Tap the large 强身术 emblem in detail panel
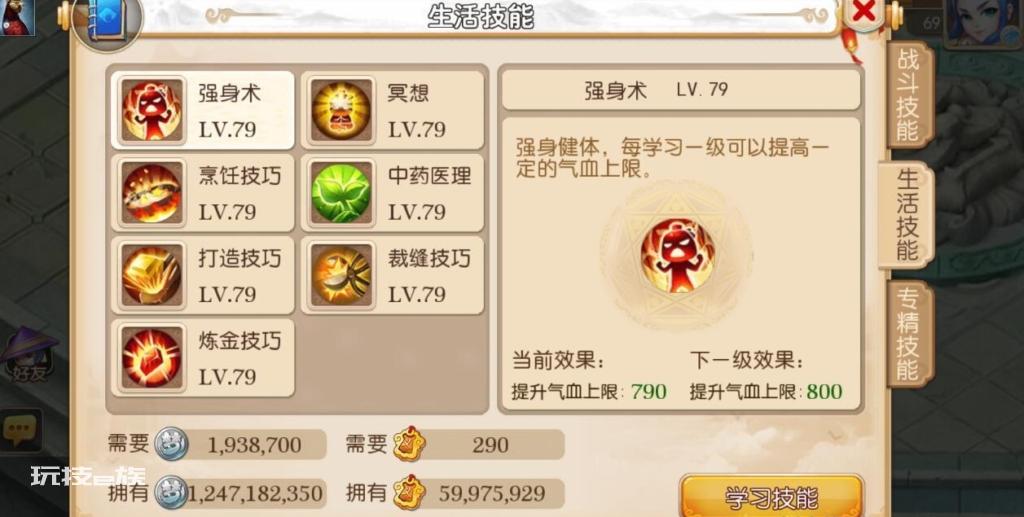Screen dimensions: 1024x517 coord(677,255)
